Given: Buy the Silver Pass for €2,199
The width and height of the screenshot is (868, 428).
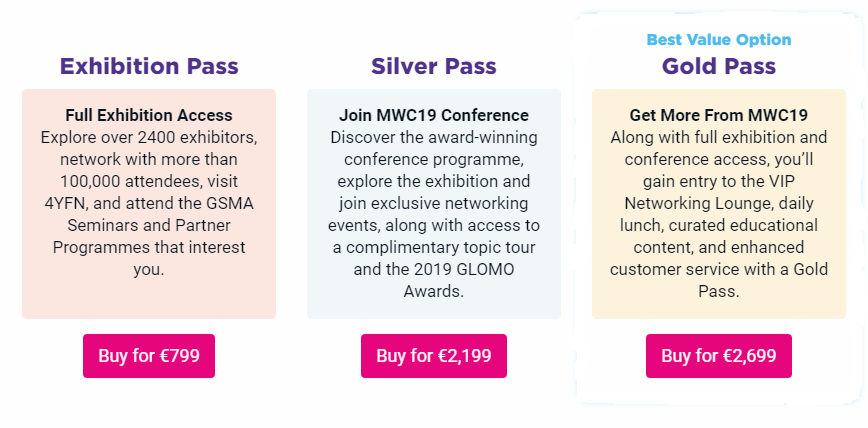Looking at the screenshot, I should (433, 355).
